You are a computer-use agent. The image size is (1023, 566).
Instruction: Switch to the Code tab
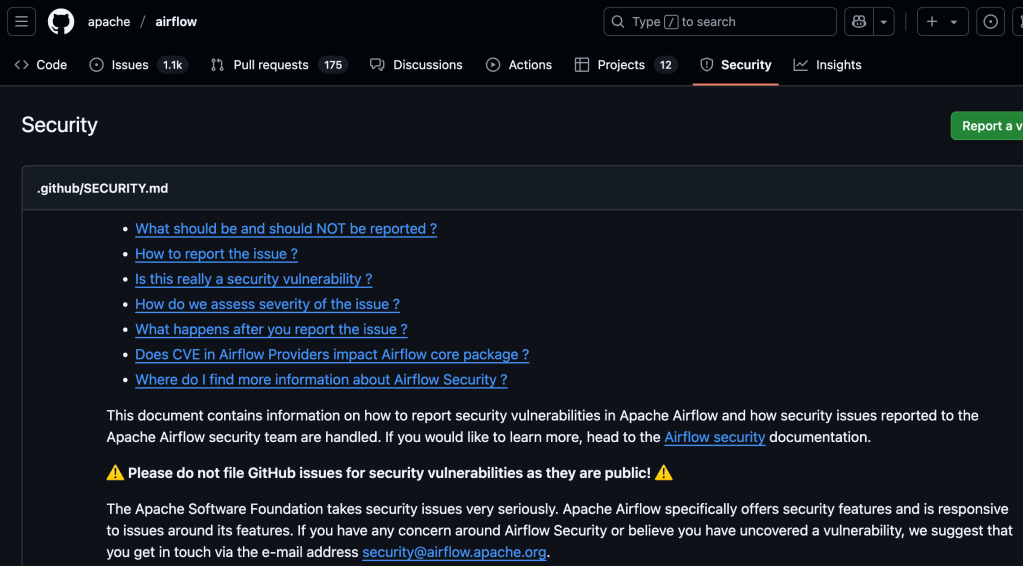[x=41, y=65]
